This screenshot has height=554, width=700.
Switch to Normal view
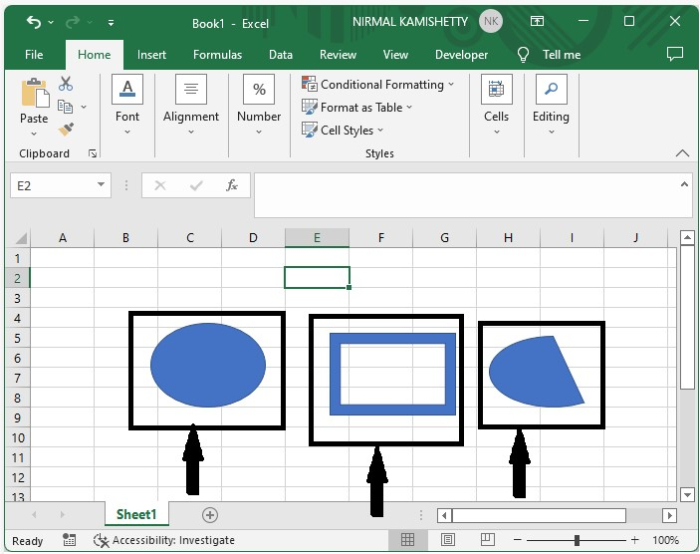[408, 540]
